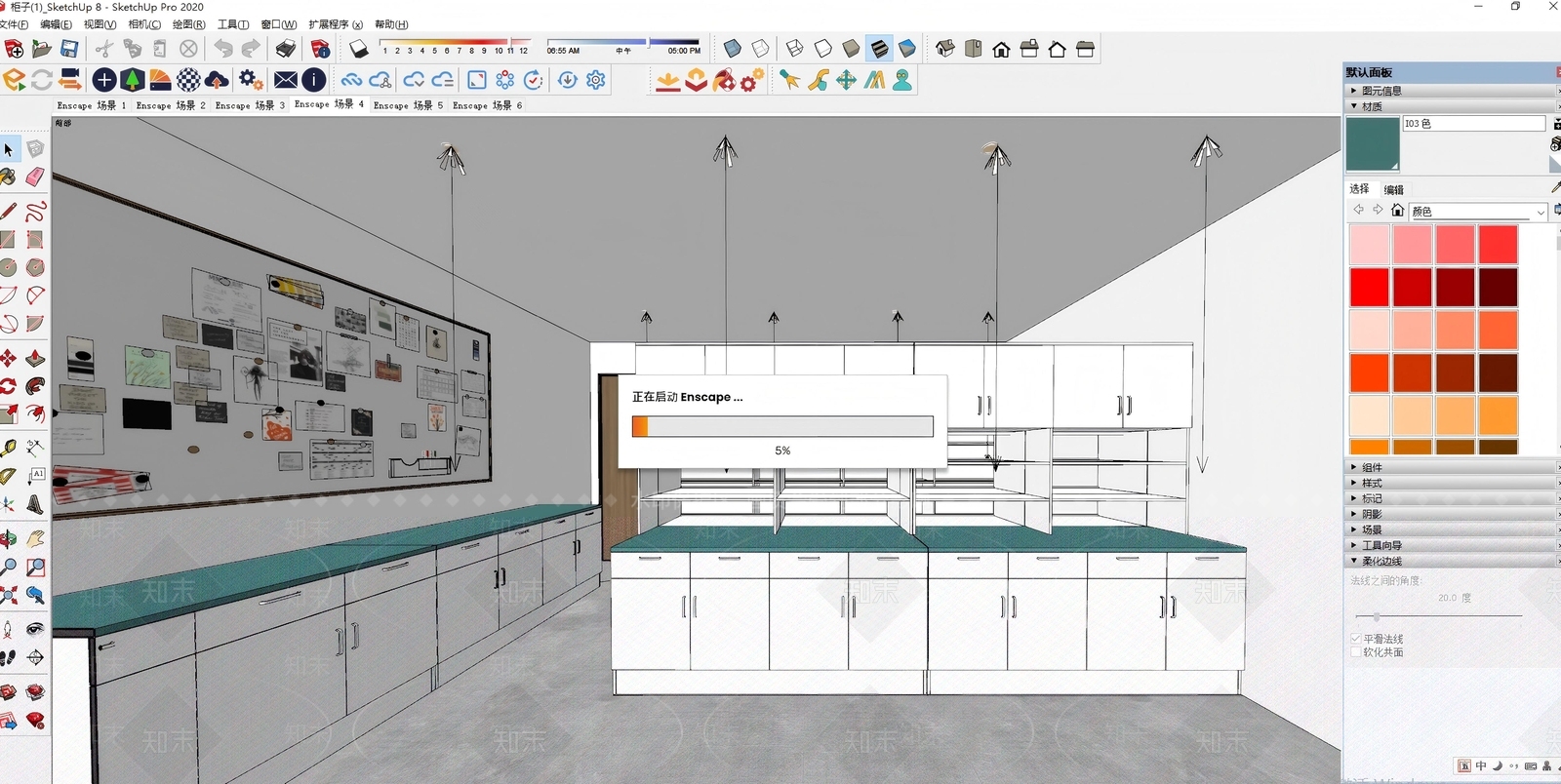Open the 相机(C) menu
This screenshot has height=784, width=1561.
144,24
